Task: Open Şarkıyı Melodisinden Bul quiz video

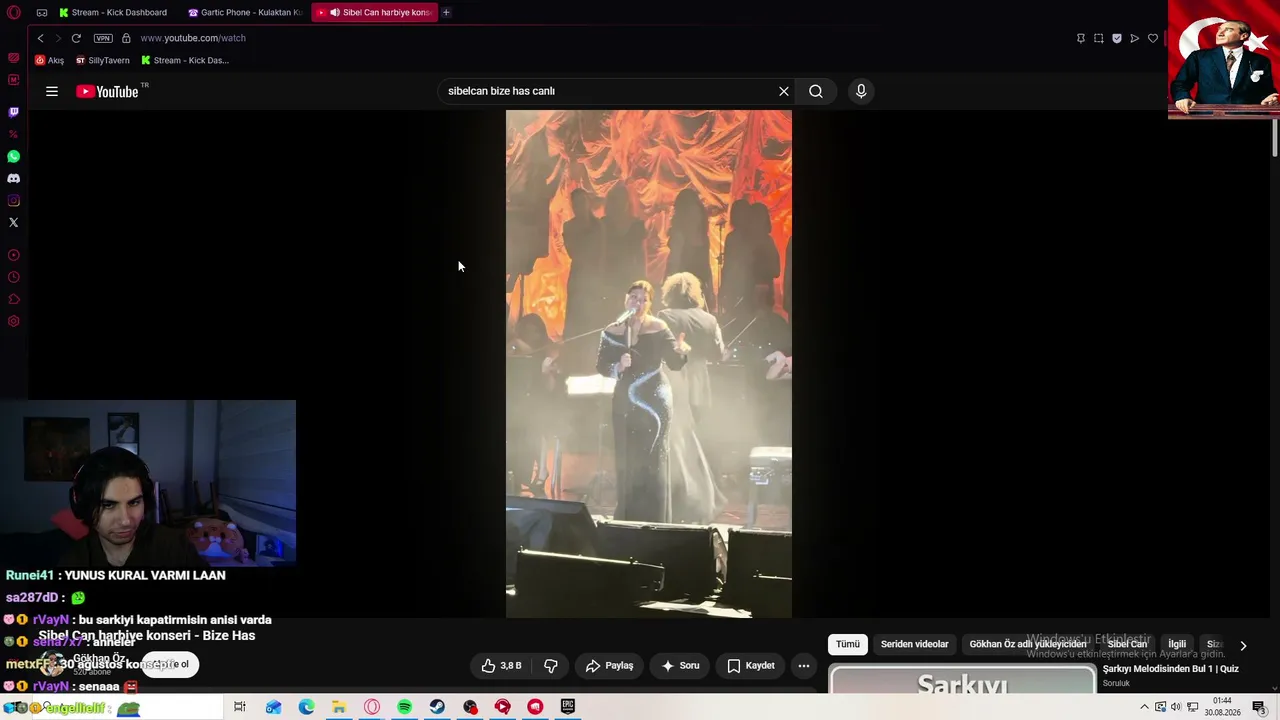Action: coord(1171,669)
